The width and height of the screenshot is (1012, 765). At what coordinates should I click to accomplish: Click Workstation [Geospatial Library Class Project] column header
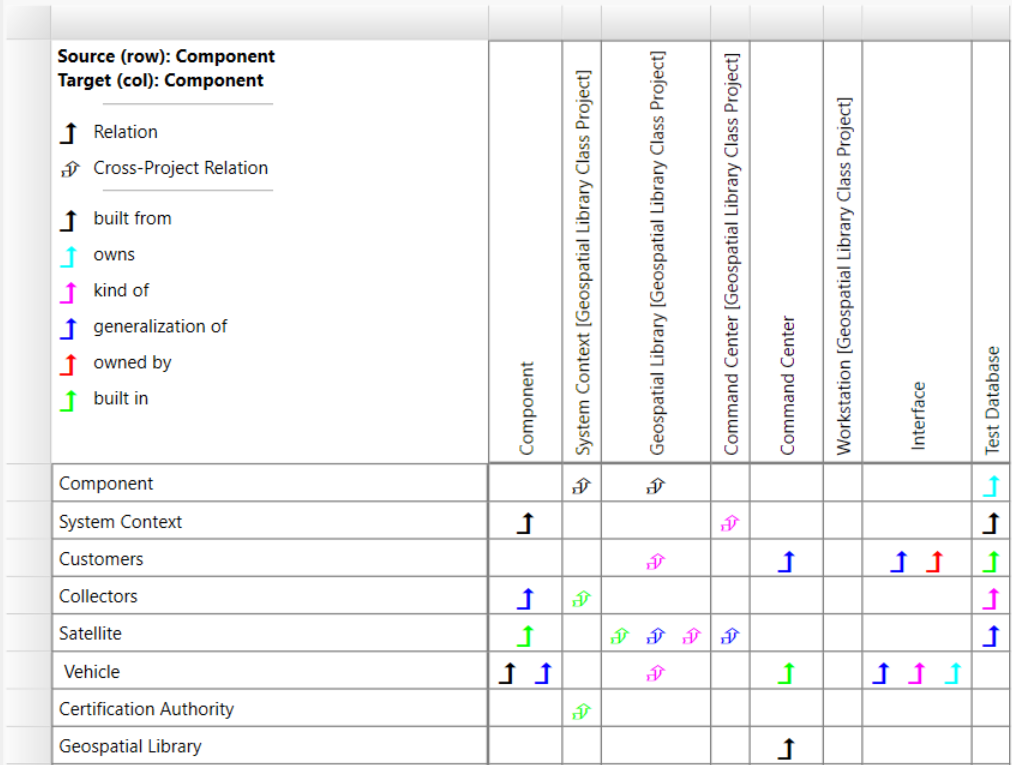(x=843, y=252)
